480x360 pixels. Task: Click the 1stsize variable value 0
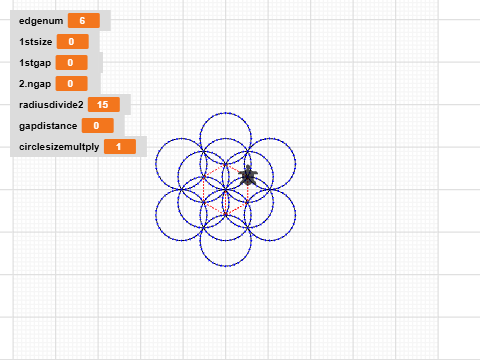click(x=73, y=42)
